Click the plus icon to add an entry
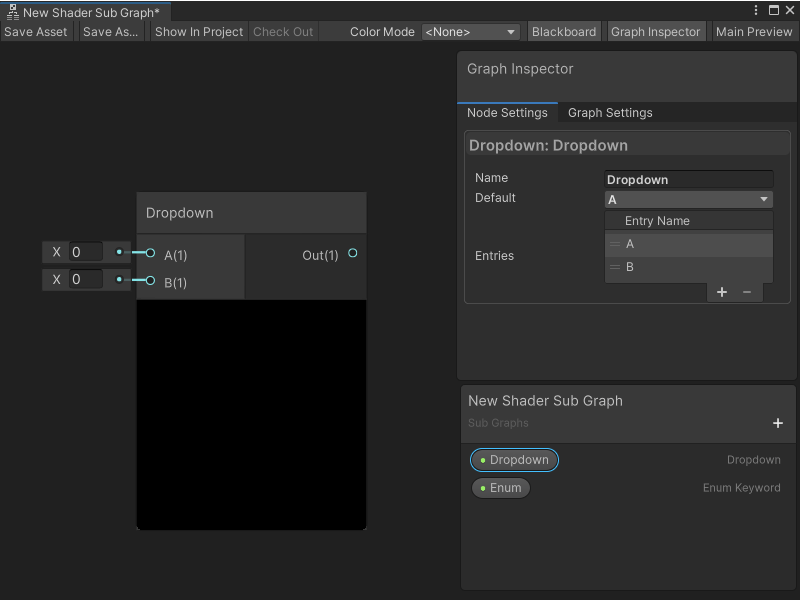The height and width of the screenshot is (600, 800). coord(722,292)
